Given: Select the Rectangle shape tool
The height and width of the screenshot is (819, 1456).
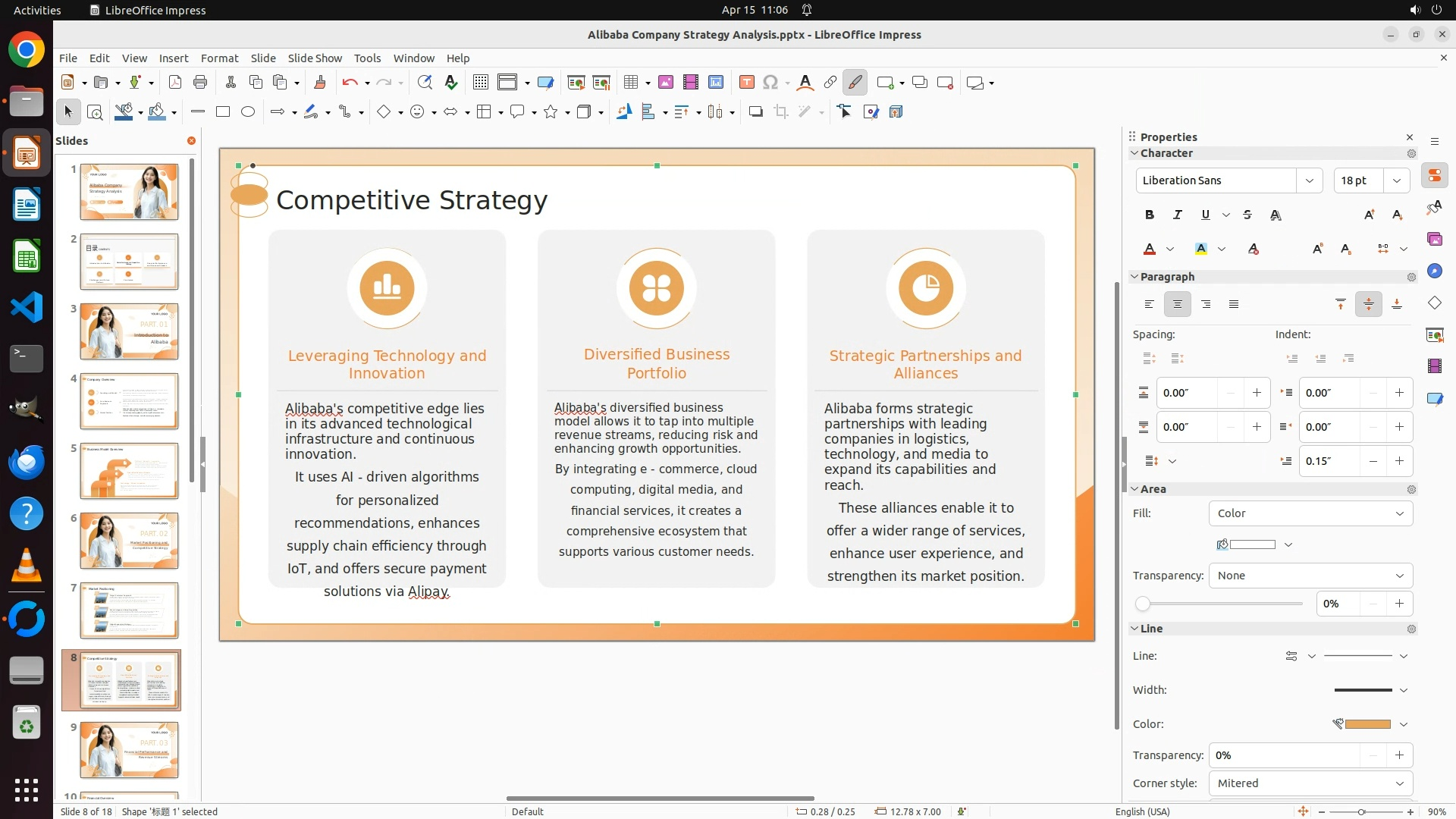Looking at the screenshot, I should pyautogui.click(x=222, y=111).
